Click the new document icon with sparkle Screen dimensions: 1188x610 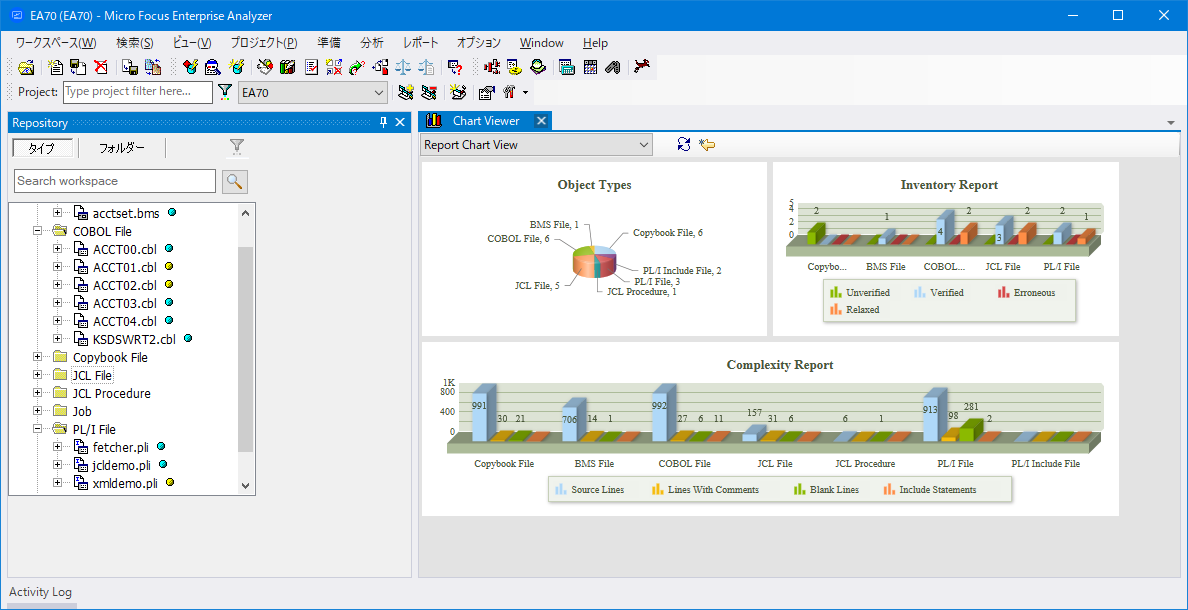pyautogui.click(x=55, y=67)
